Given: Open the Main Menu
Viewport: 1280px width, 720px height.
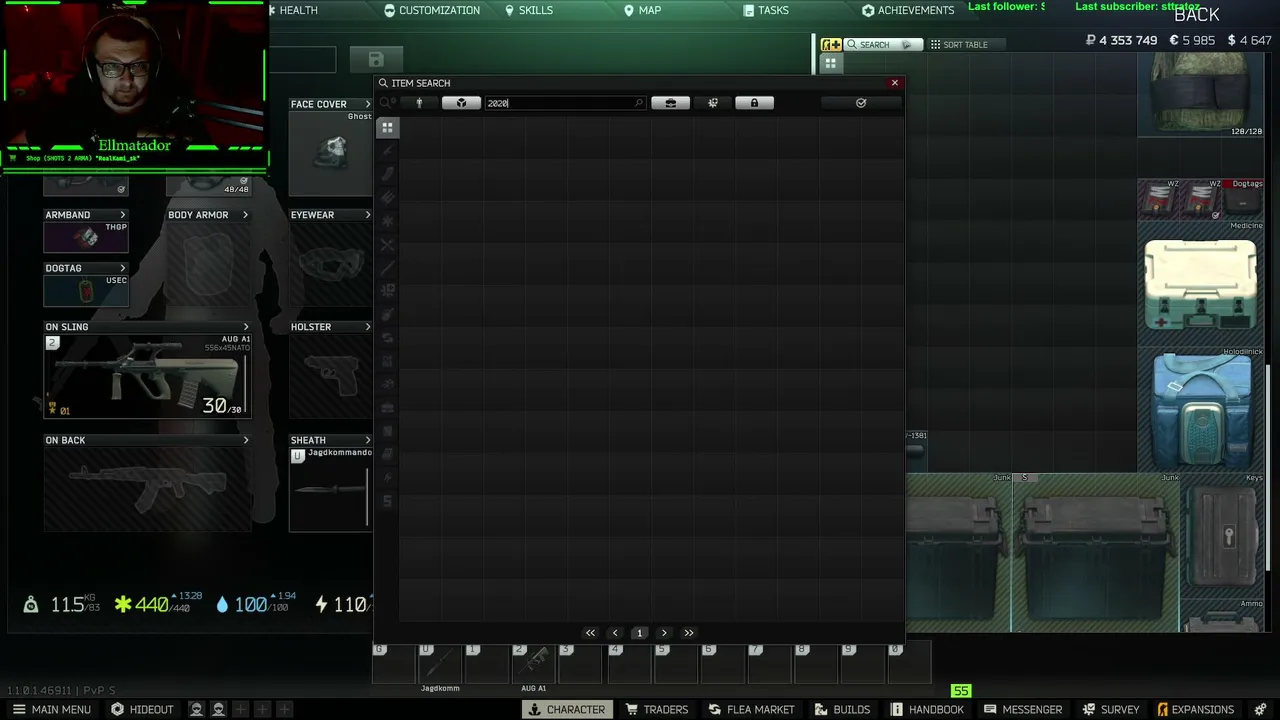Looking at the screenshot, I should coord(50,709).
